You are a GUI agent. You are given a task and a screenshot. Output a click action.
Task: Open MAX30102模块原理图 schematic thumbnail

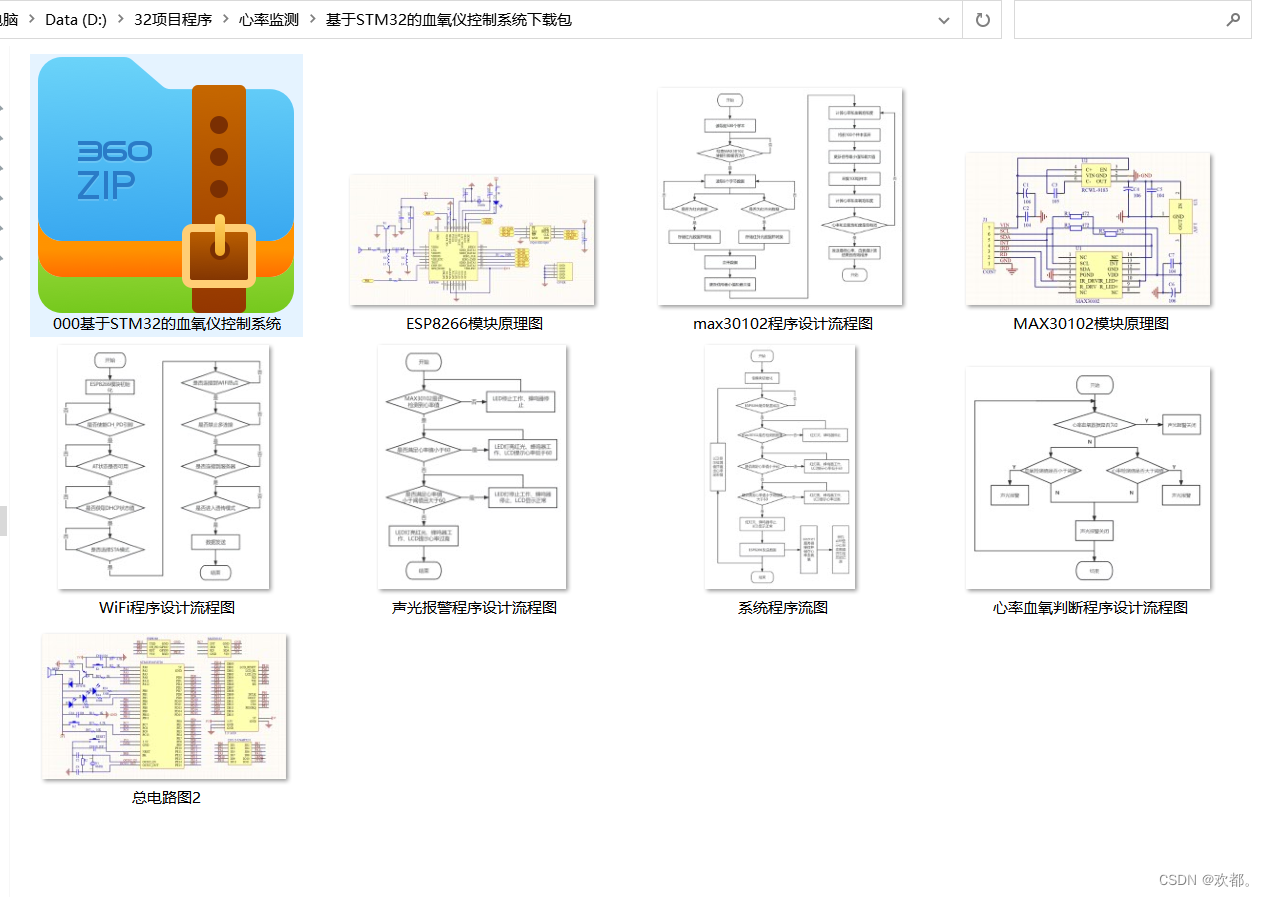pyautogui.click(x=1088, y=229)
